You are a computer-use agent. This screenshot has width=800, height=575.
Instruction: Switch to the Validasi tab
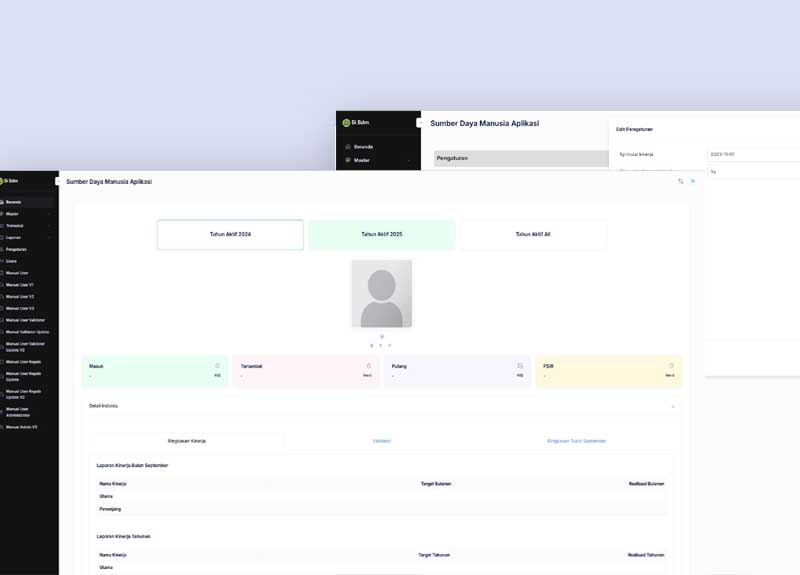(381, 440)
